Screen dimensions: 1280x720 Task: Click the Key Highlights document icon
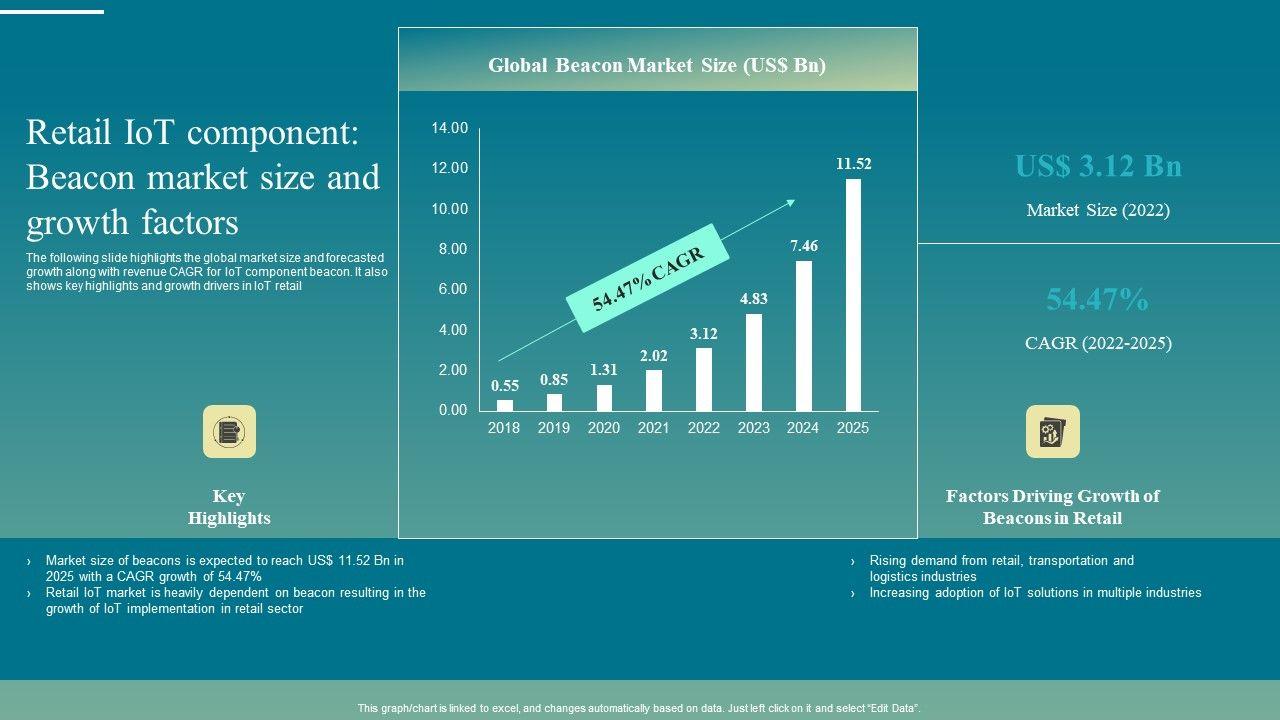coord(229,432)
